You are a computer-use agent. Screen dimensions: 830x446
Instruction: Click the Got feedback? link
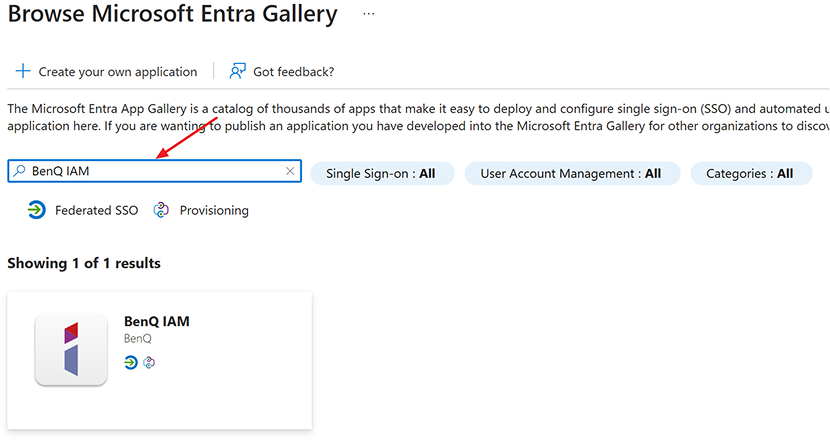click(x=293, y=72)
